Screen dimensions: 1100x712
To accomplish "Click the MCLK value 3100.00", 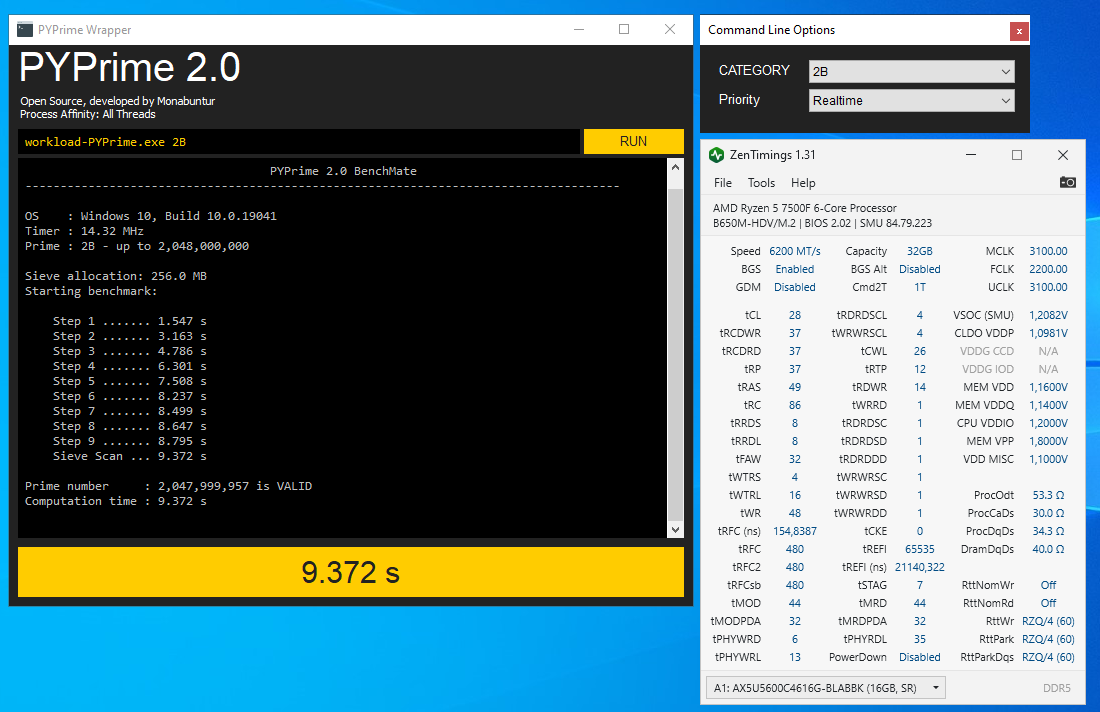I will coord(1048,251).
